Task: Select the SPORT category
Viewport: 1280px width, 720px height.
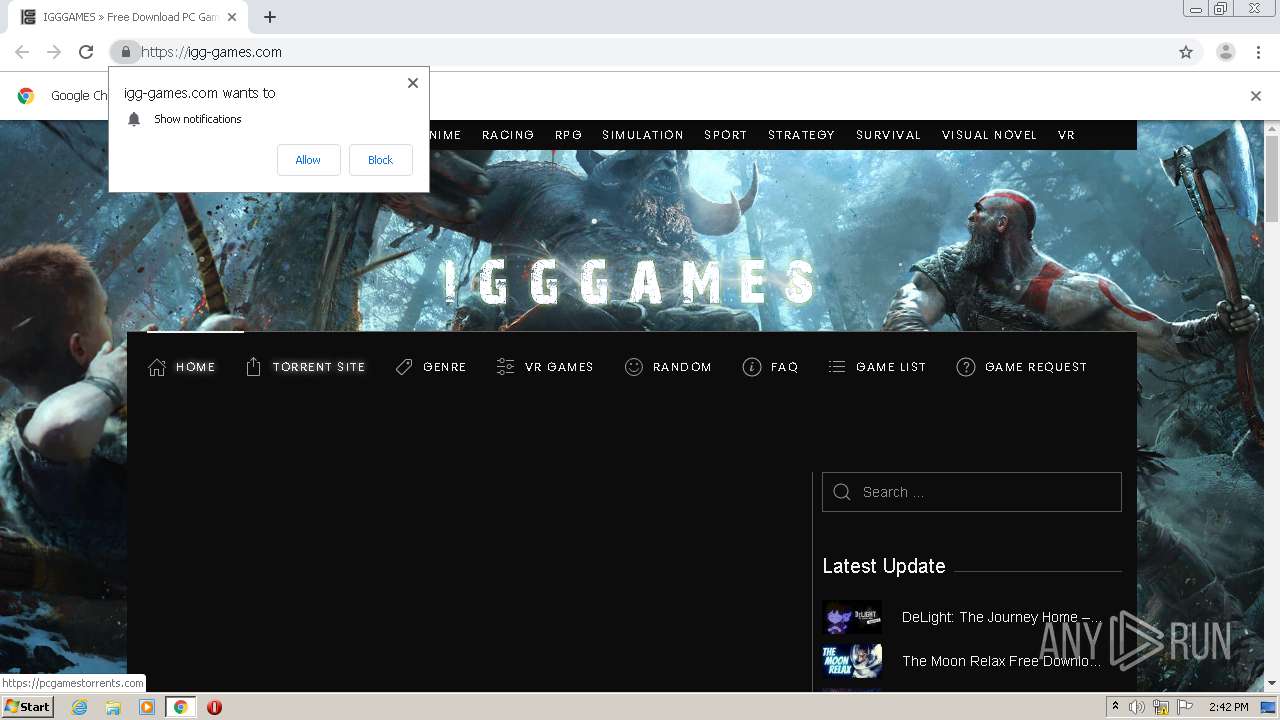Action: click(x=725, y=135)
